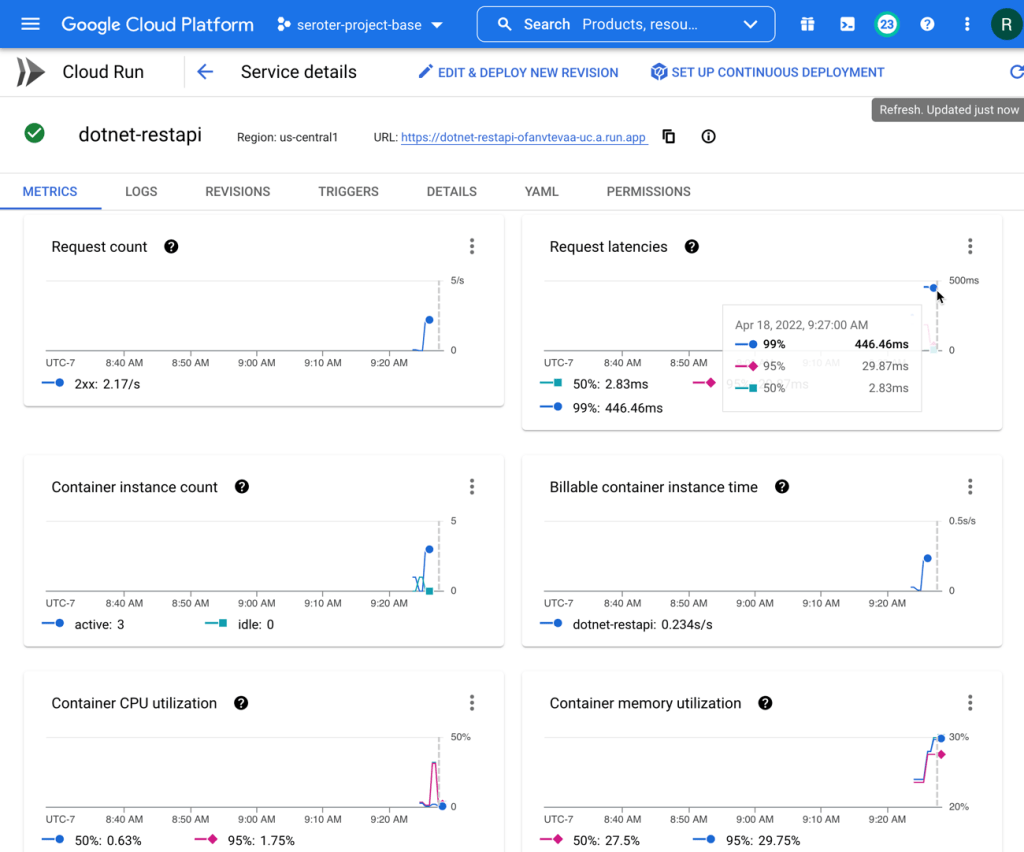Open Request latencies chart options menu
The width and height of the screenshot is (1024, 852).
tap(969, 246)
